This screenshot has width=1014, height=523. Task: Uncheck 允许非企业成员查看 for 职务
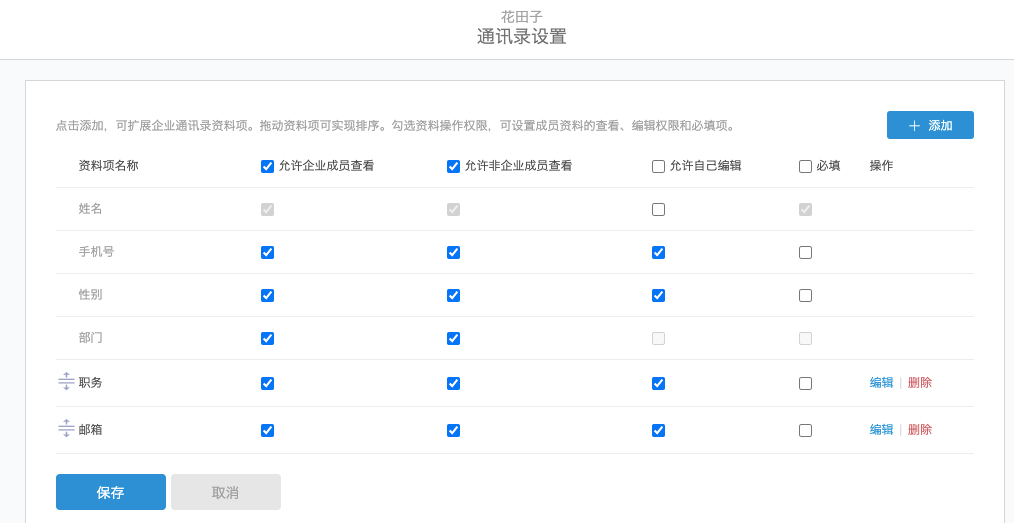point(453,383)
